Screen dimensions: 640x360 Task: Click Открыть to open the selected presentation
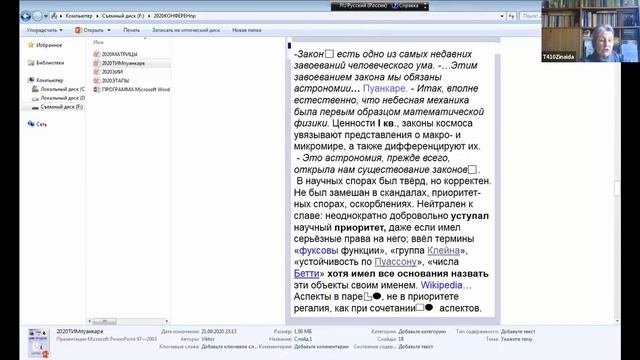pyautogui.click(x=93, y=30)
